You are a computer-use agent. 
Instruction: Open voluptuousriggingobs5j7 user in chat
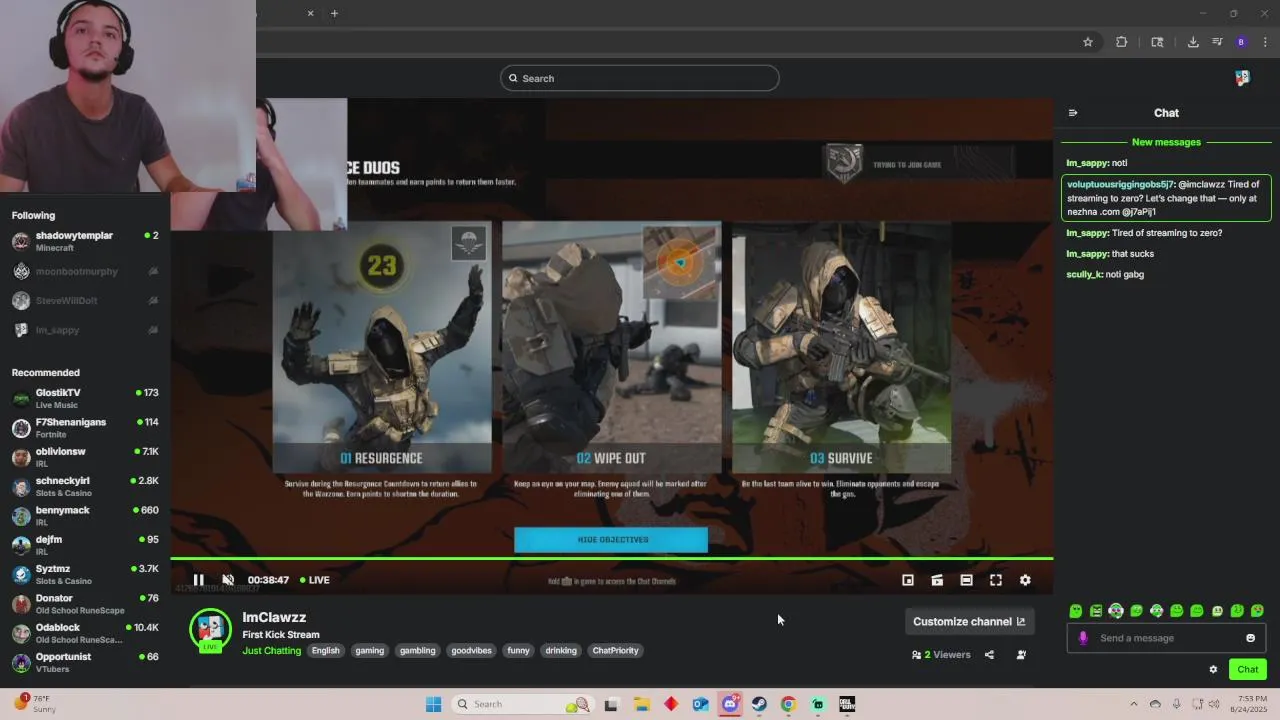pos(1120,184)
